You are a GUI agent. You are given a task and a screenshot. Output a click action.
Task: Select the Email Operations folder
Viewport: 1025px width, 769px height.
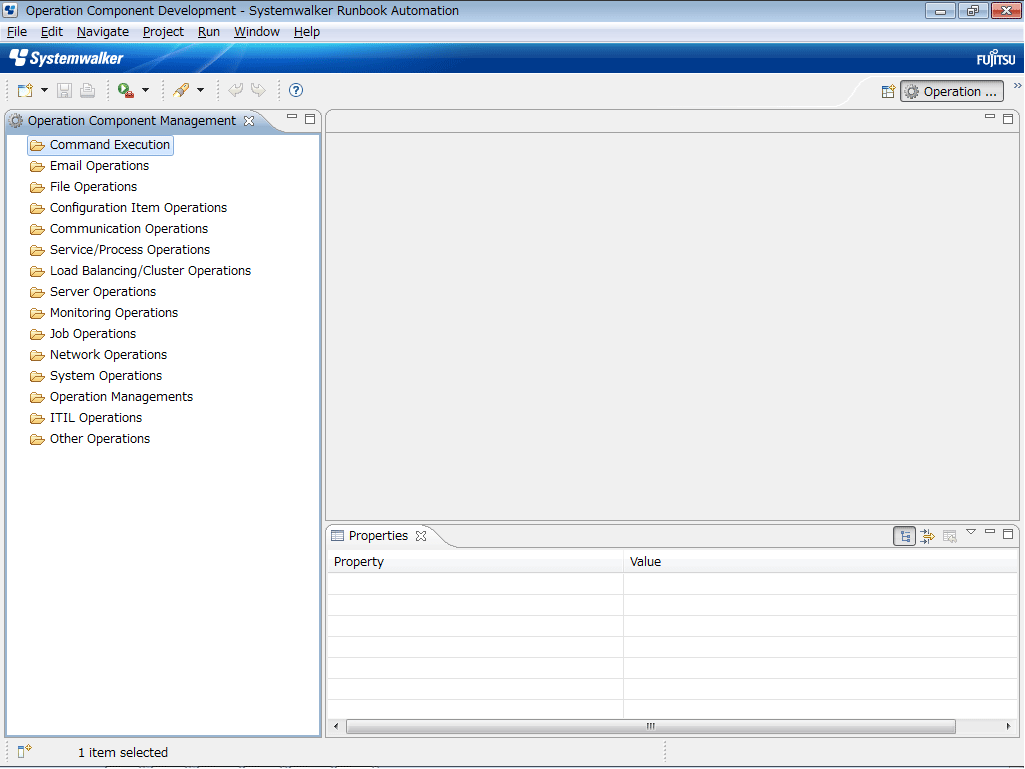(x=90, y=166)
